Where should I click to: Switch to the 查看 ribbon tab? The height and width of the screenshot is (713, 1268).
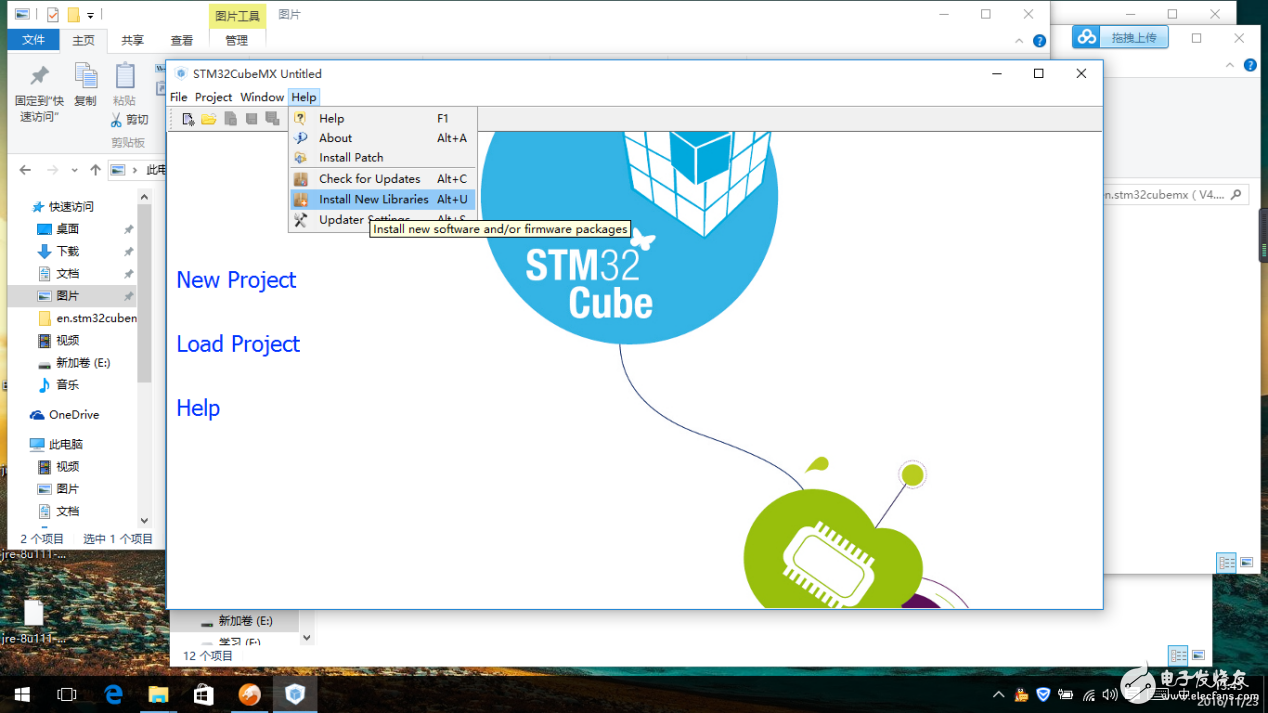[x=182, y=40]
